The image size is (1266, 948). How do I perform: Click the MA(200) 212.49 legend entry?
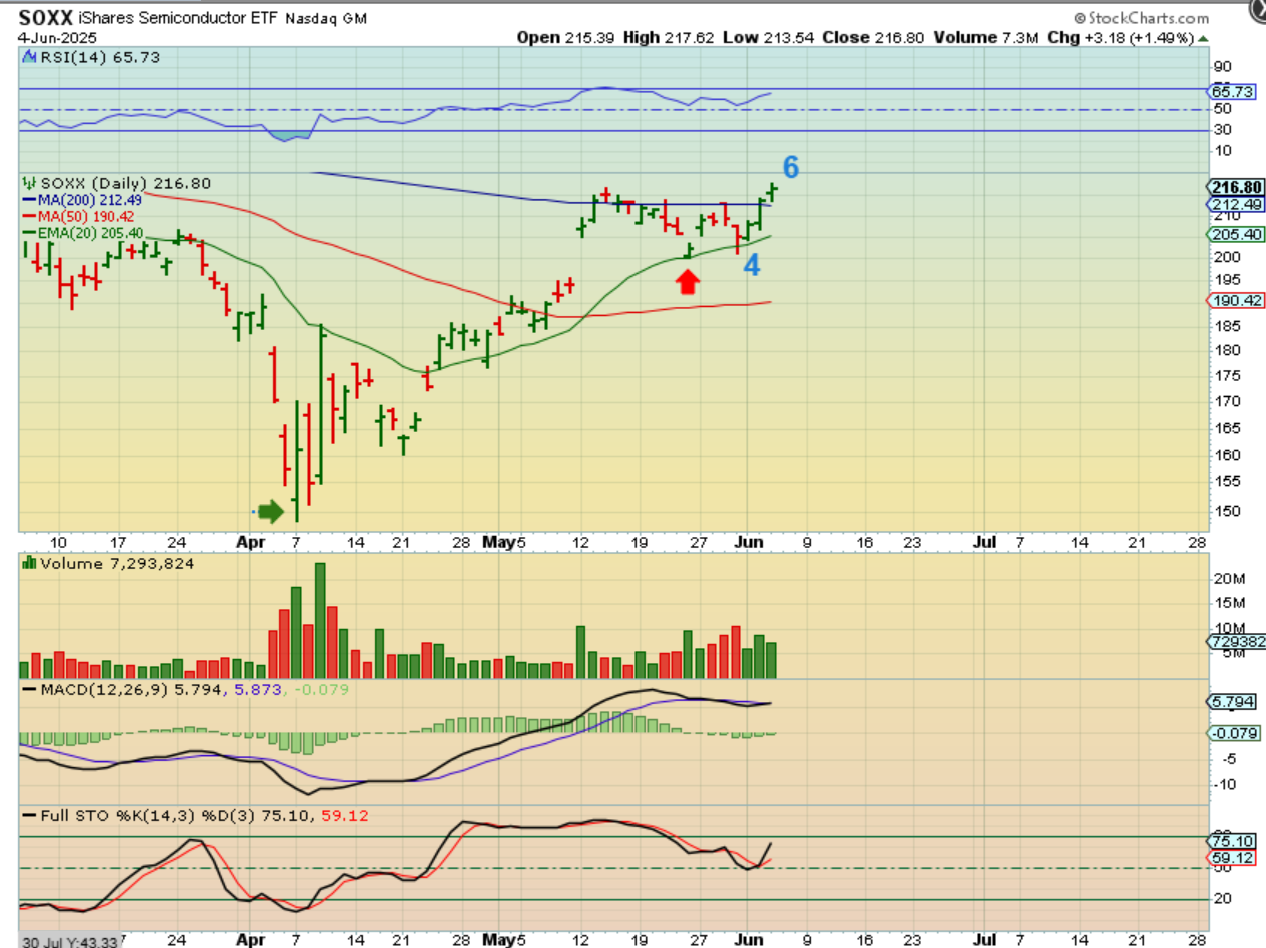coord(91,200)
